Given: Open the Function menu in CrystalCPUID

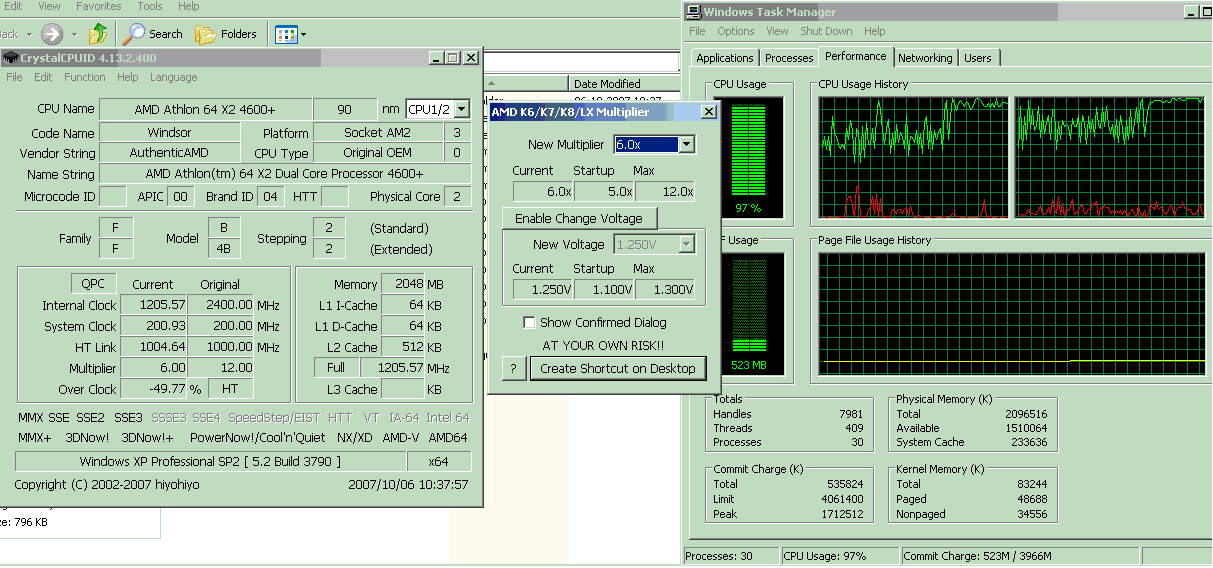Looking at the screenshot, I should point(85,77).
